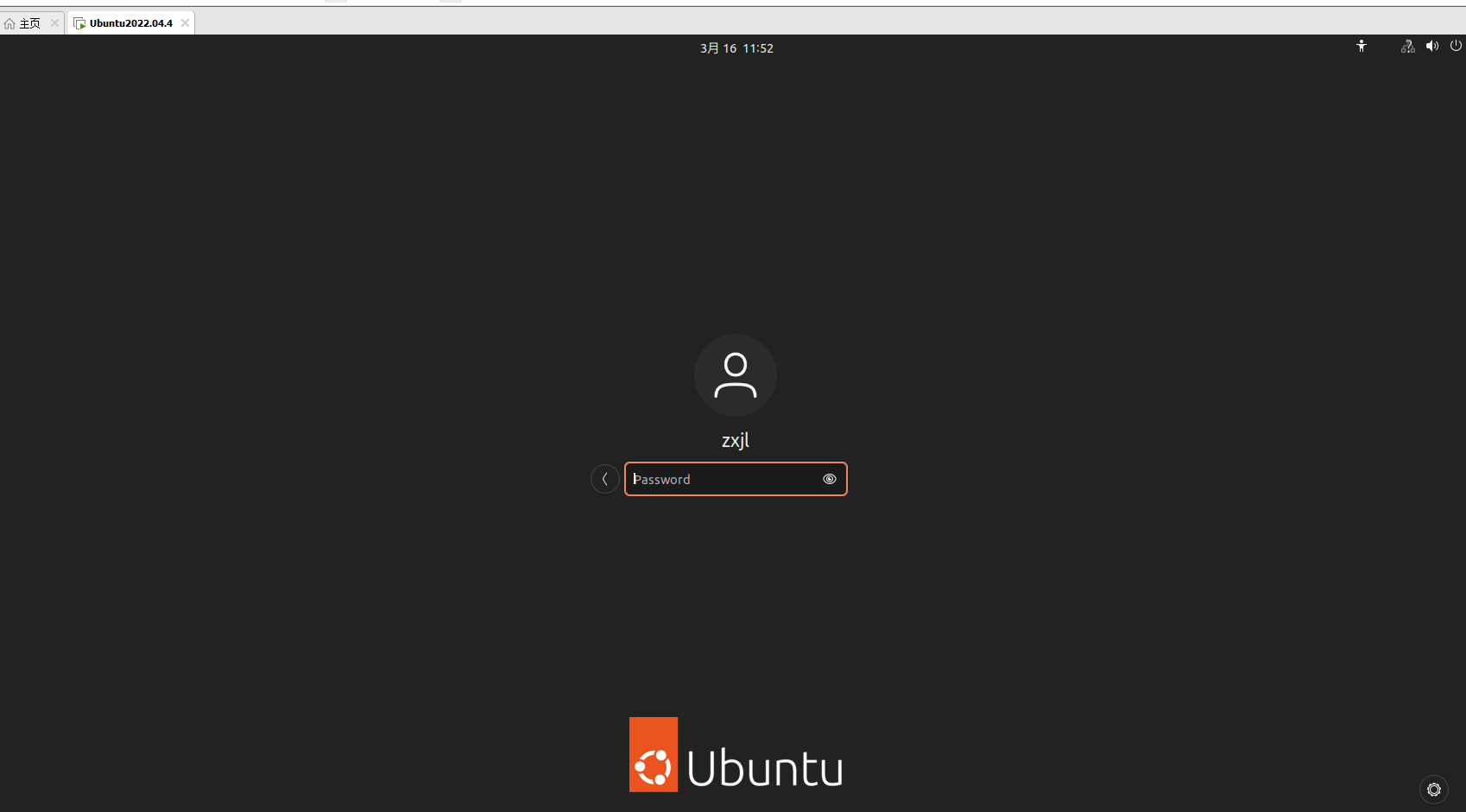The width and height of the screenshot is (1466, 812).
Task: Close the 主页 tab
Action: click(54, 23)
